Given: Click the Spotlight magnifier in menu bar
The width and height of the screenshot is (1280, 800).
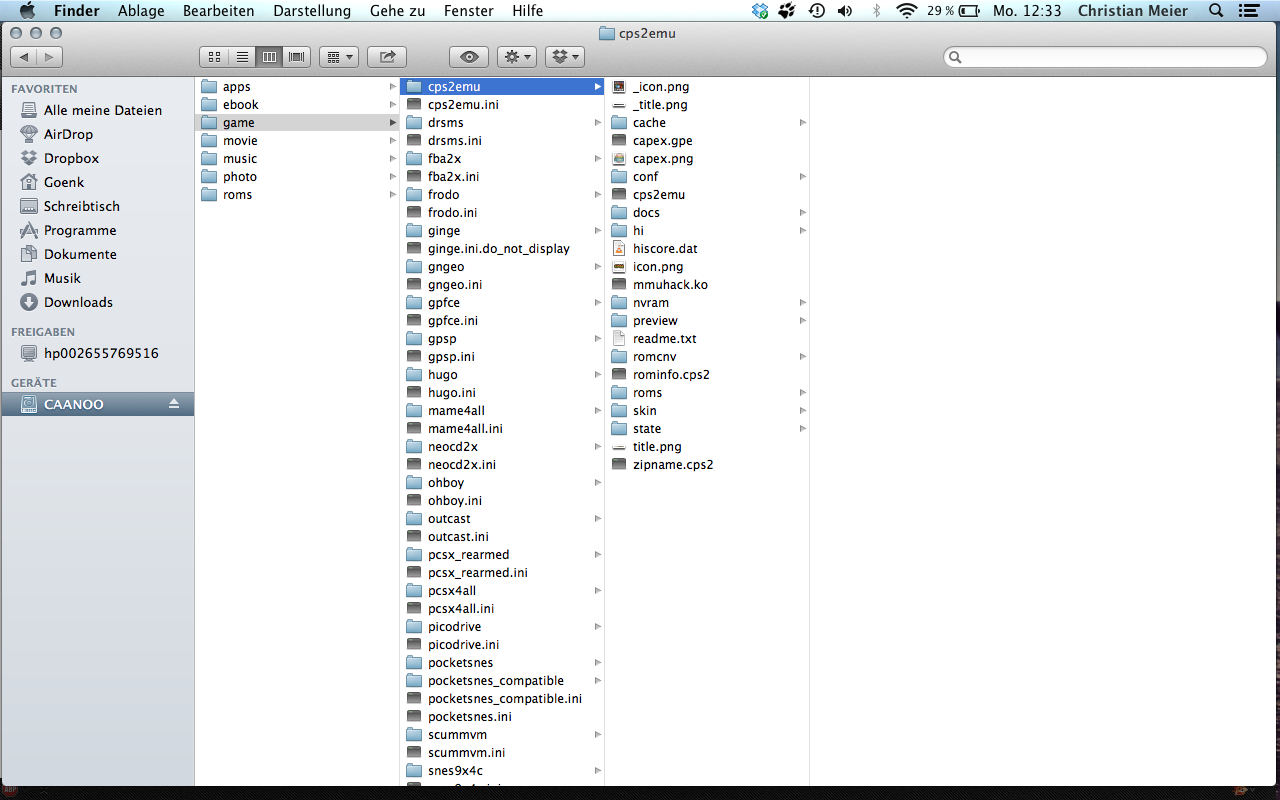Looking at the screenshot, I should point(1216,11).
